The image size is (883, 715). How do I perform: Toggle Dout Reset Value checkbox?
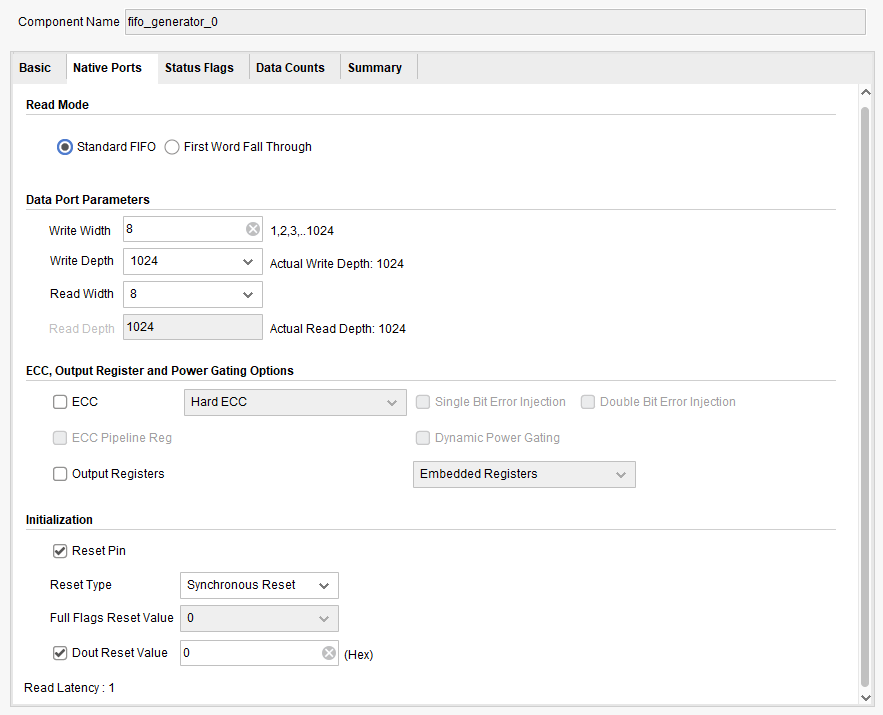pyautogui.click(x=60, y=653)
